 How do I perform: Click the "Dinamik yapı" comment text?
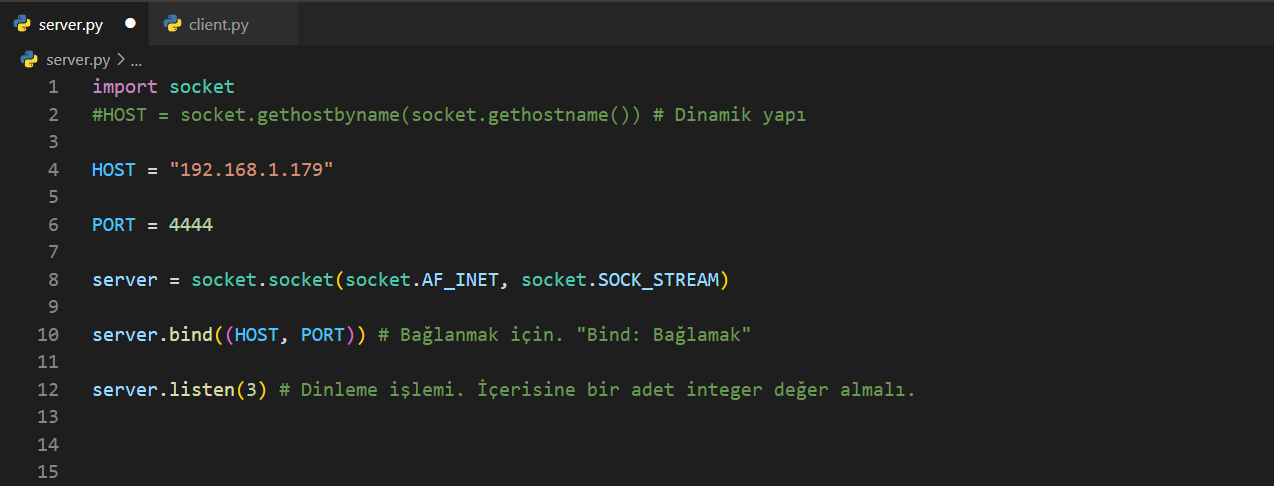click(740, 115)
